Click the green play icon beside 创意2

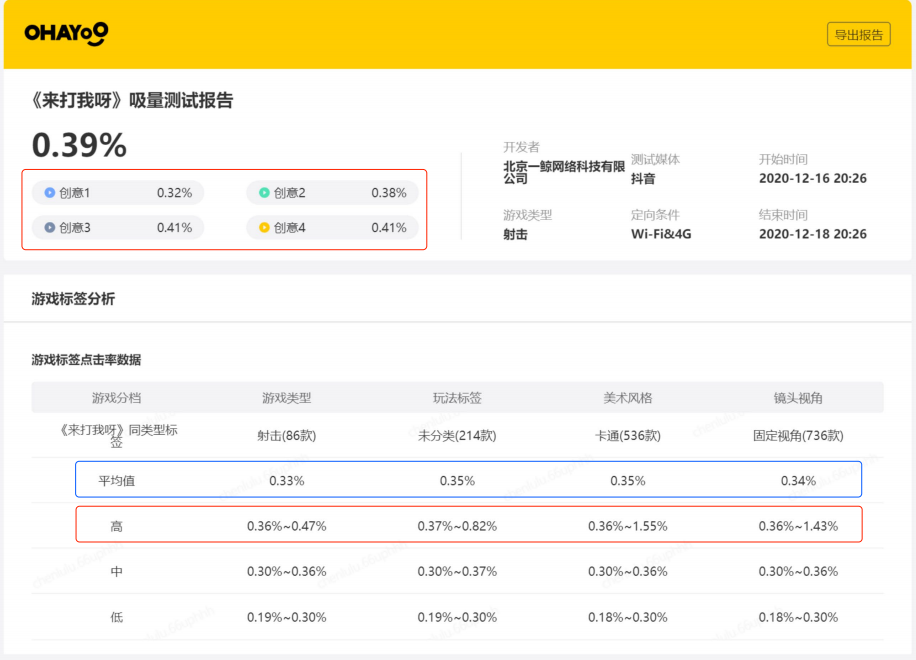pyautogui.click(x=264, y=193)
